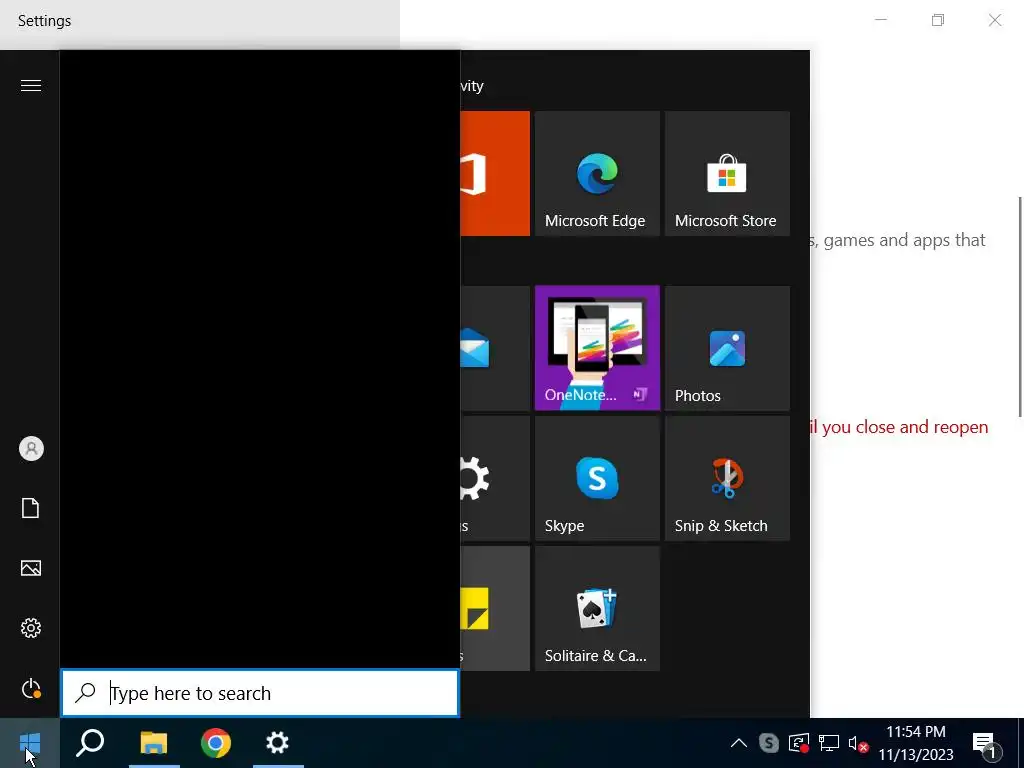Minimize the Settings window
The image size is (1024, 768).
click(x=881, y=20)
